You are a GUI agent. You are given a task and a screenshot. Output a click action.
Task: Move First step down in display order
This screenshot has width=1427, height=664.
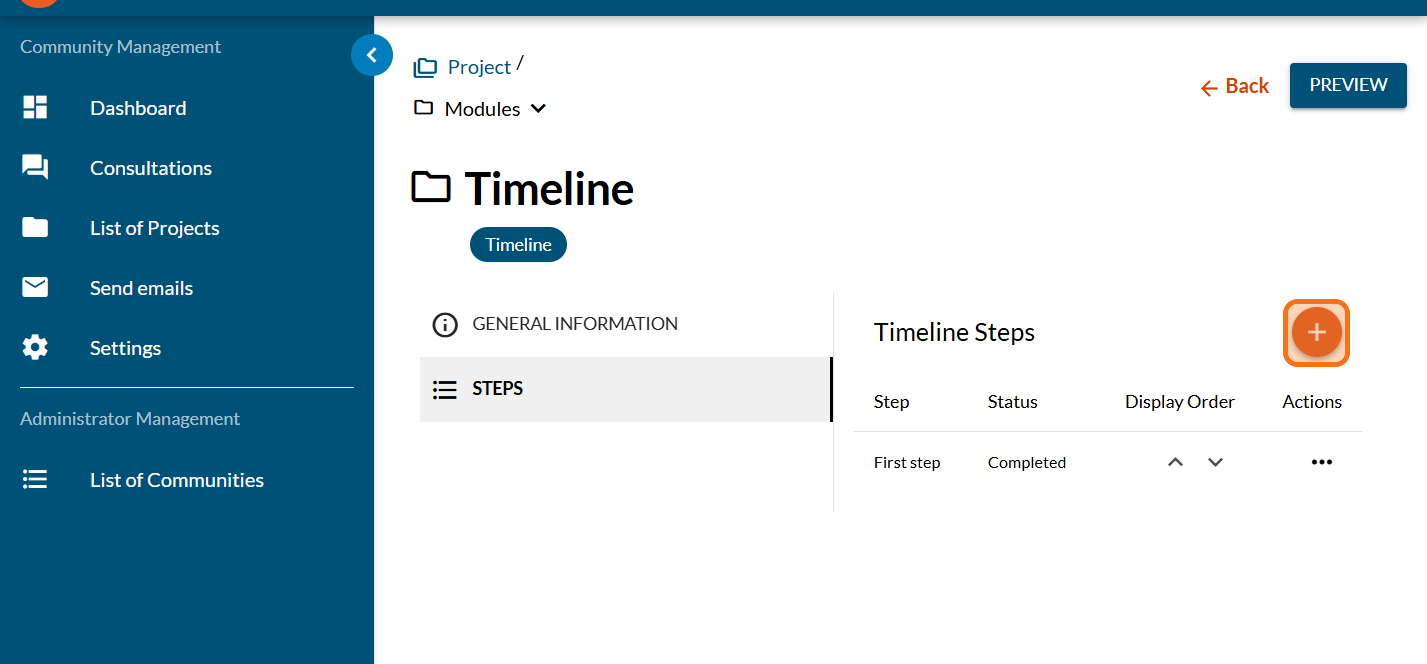tap(1215, 462)
